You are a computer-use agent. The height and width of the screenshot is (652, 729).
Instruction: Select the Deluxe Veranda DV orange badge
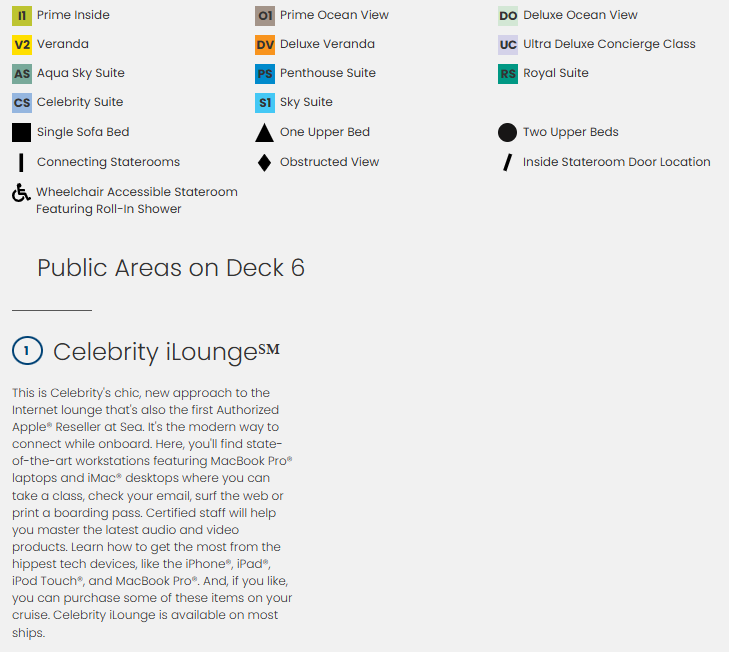click(x=265, y=45)
